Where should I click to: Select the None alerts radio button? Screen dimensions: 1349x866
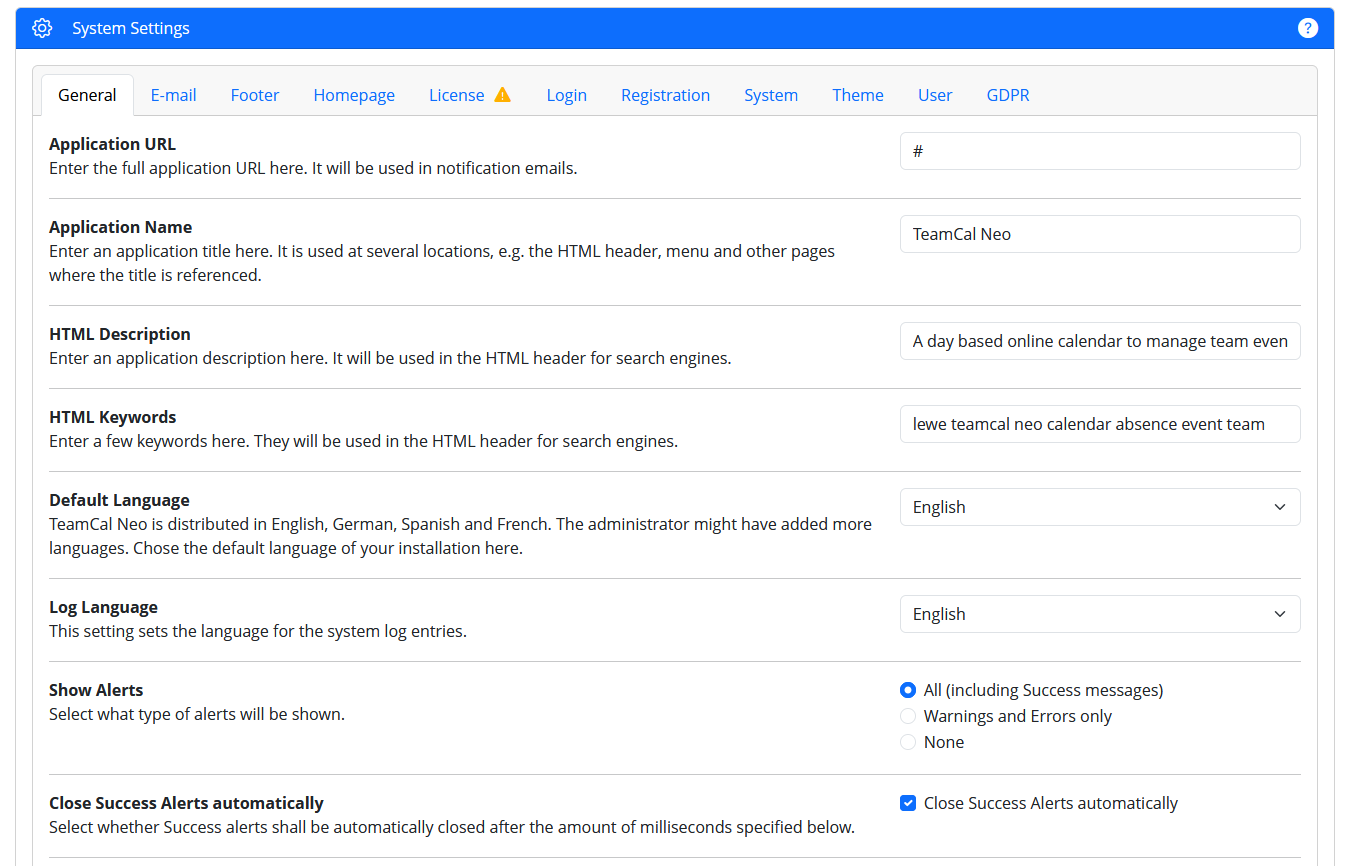pyautogui.click(x=908, y=742)
